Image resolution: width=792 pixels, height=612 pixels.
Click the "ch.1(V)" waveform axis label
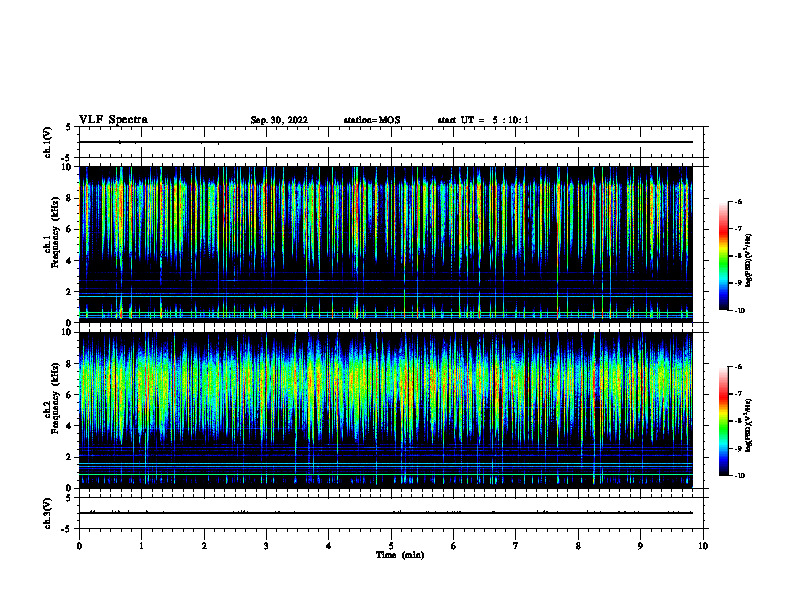(47, 142)
